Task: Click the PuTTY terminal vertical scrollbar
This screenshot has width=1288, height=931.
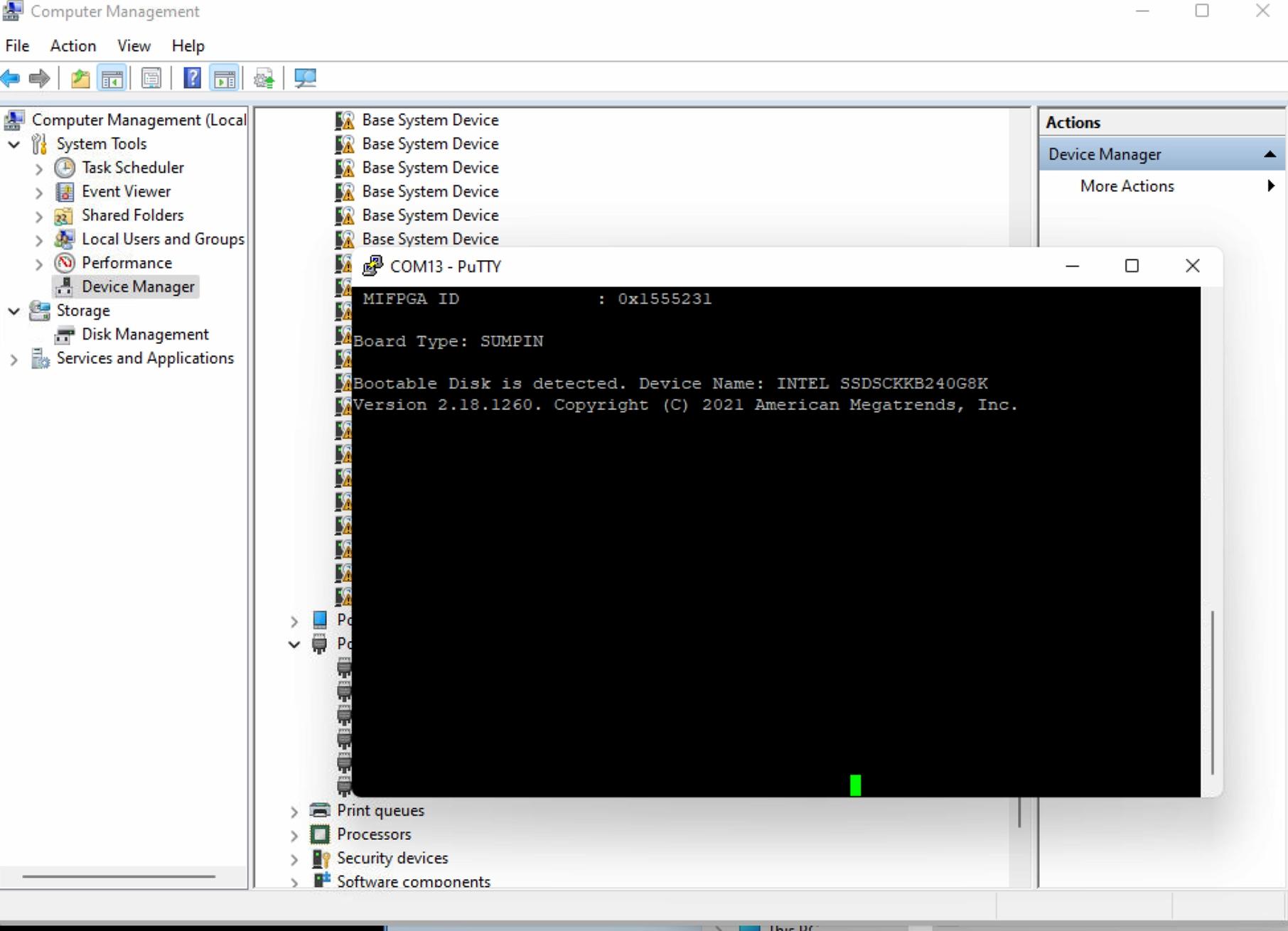Action: tap(1212, 693)
